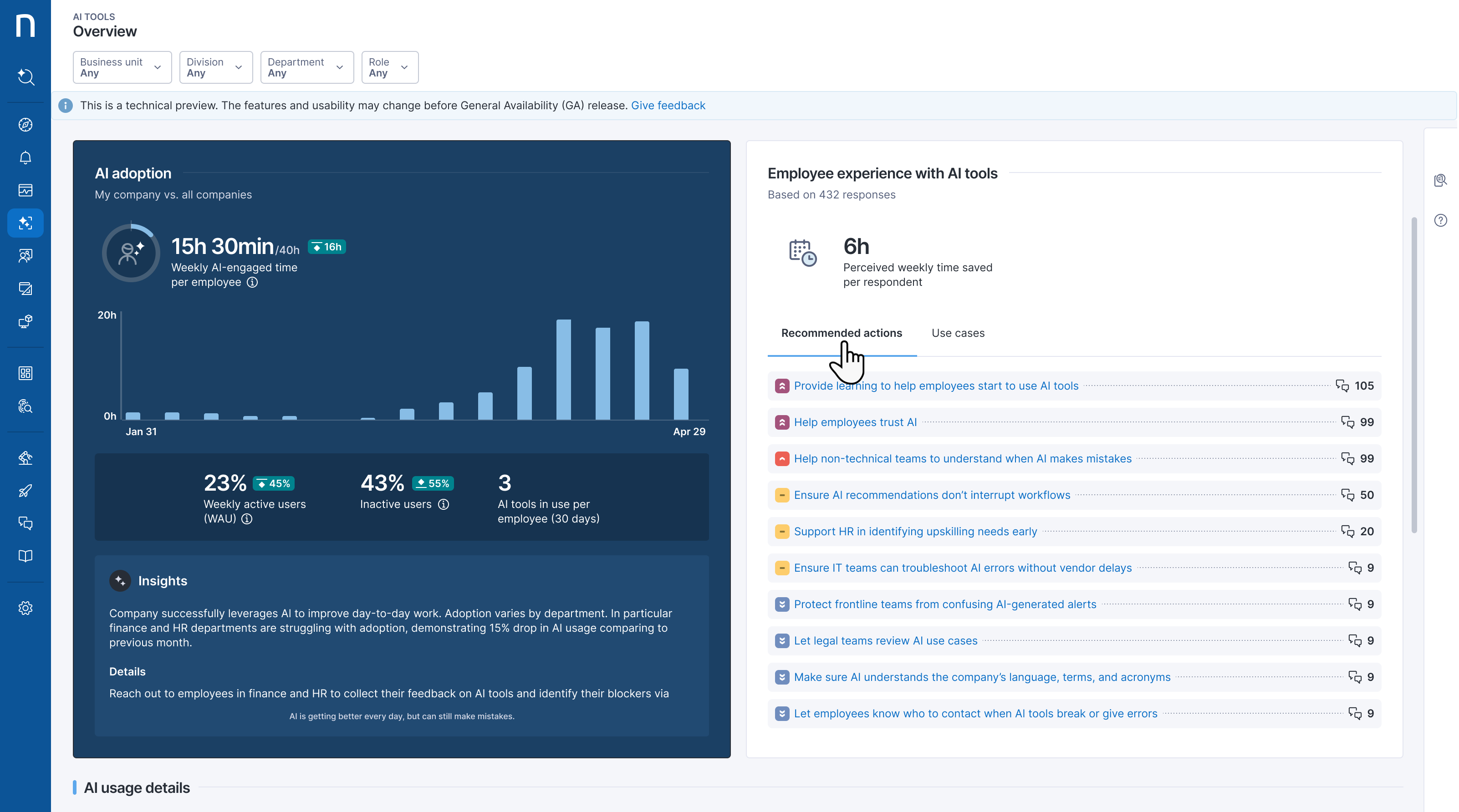Expand the Business unit dropdown

[x=122, y=67]
